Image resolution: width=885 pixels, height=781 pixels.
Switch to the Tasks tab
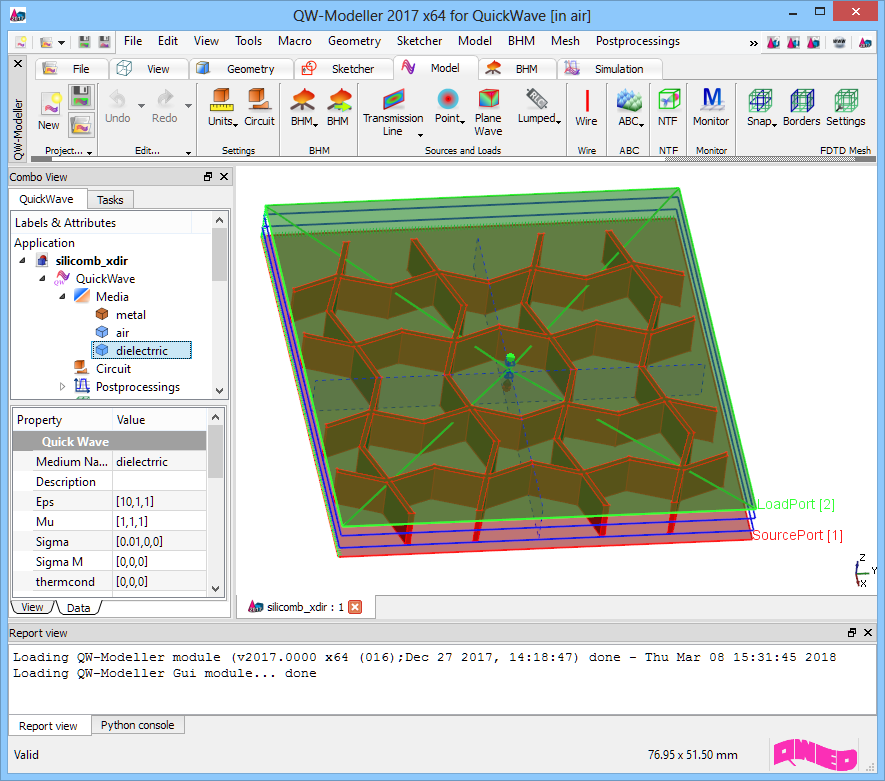(x=110, y=200)
